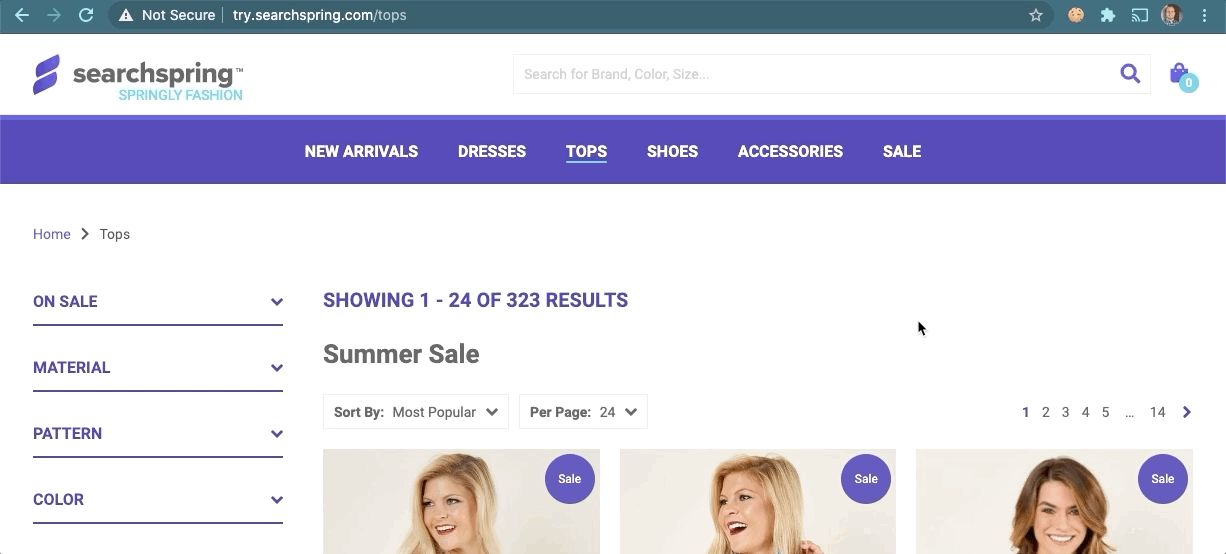
Task: Expand the Color filter section
Action: [x=158, y=500]
